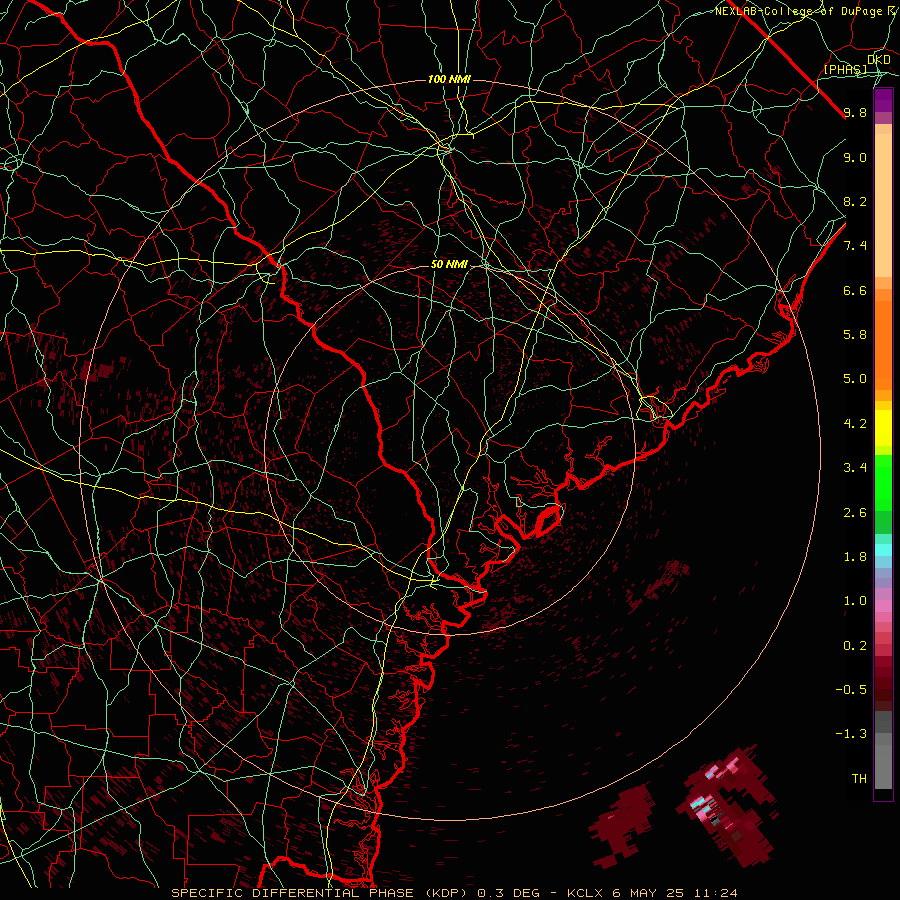
Task: Select the bright green swatch on color bar
Action: coord(883,482)
